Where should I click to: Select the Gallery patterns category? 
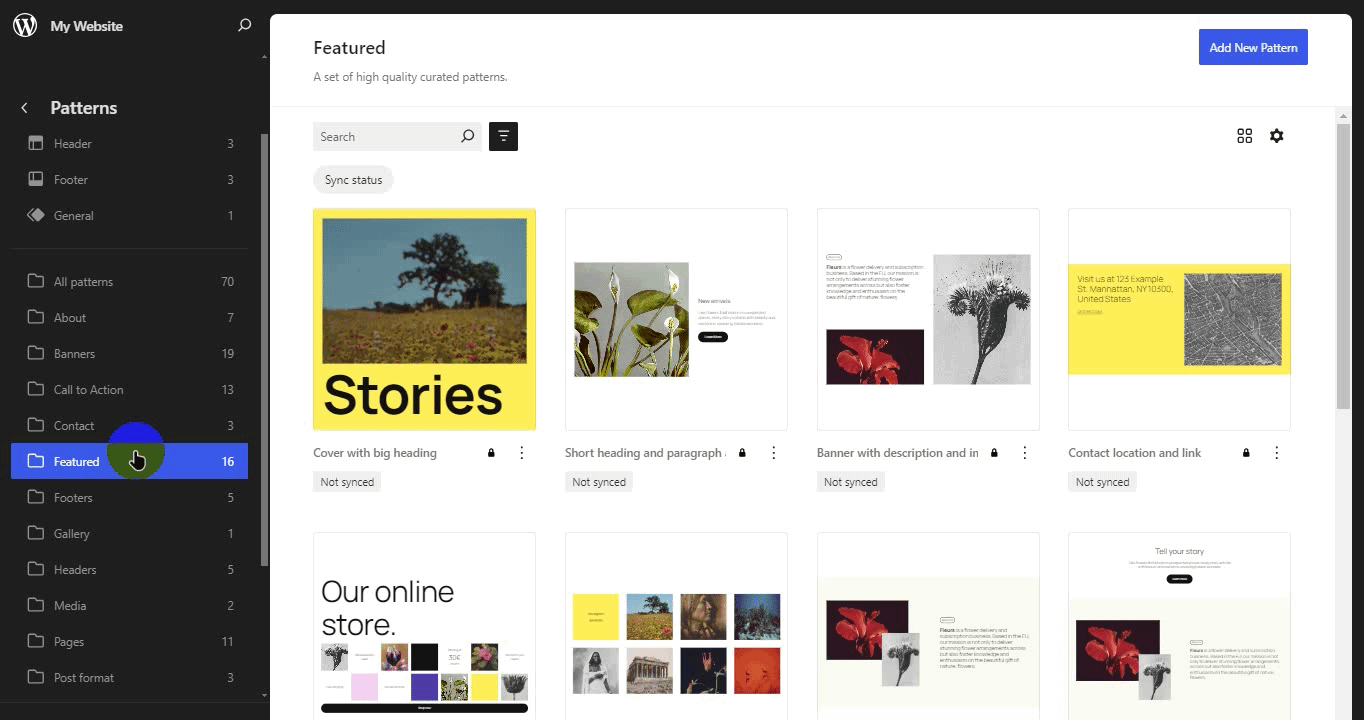click(130, 533)
